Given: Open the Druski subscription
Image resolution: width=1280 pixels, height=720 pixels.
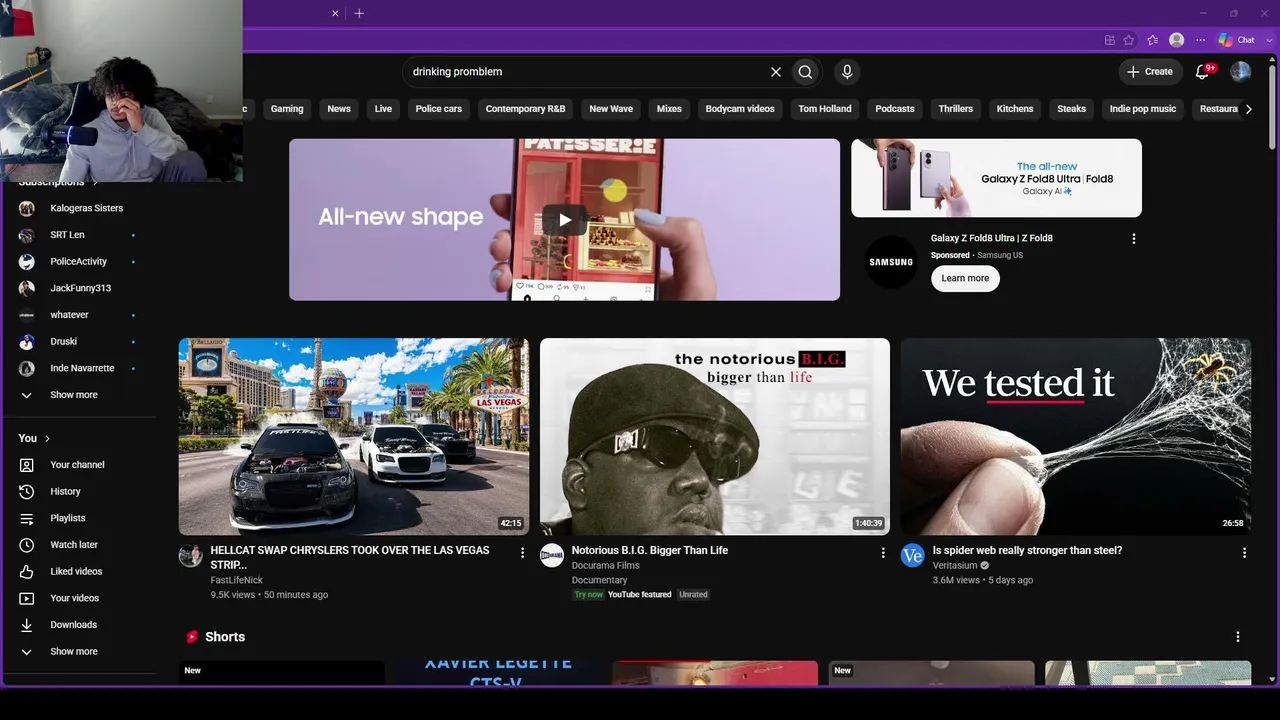Looking at the screenshot, I should [x=78, y=342].
